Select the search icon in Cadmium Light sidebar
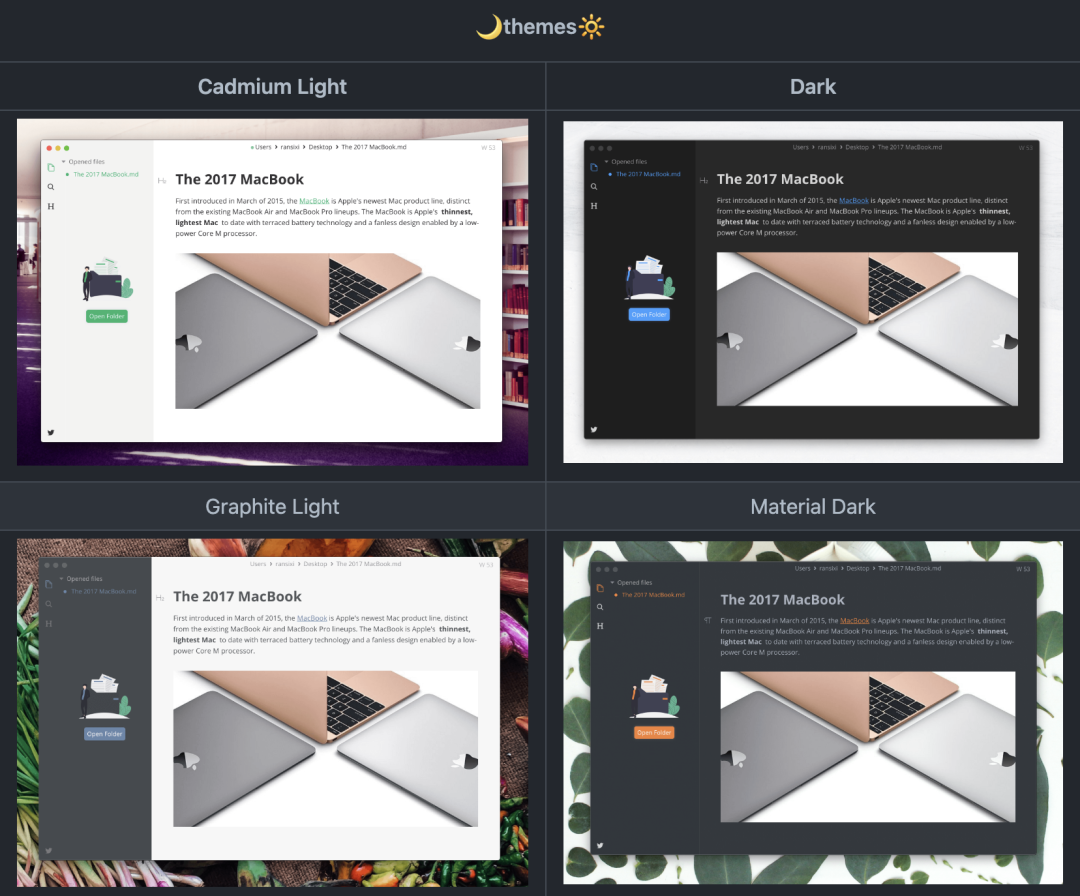 click(51, 187)
